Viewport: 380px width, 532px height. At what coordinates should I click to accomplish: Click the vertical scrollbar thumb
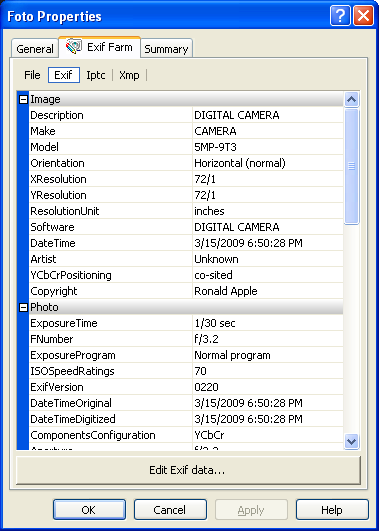tap(352, 166)
